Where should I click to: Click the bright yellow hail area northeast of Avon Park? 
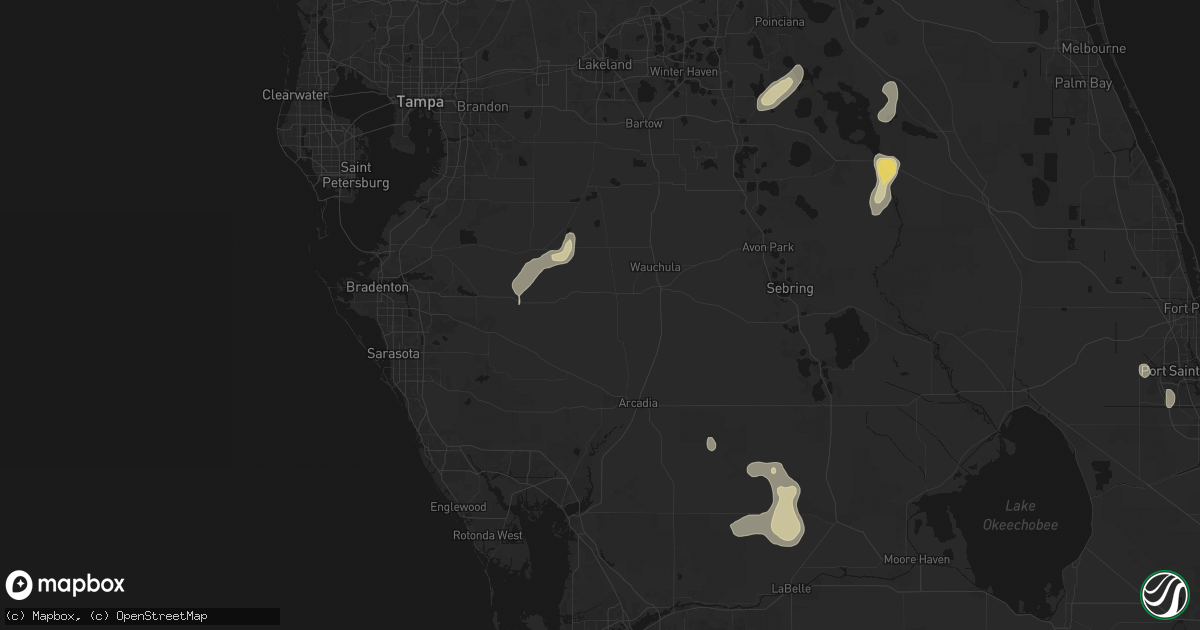885,170
